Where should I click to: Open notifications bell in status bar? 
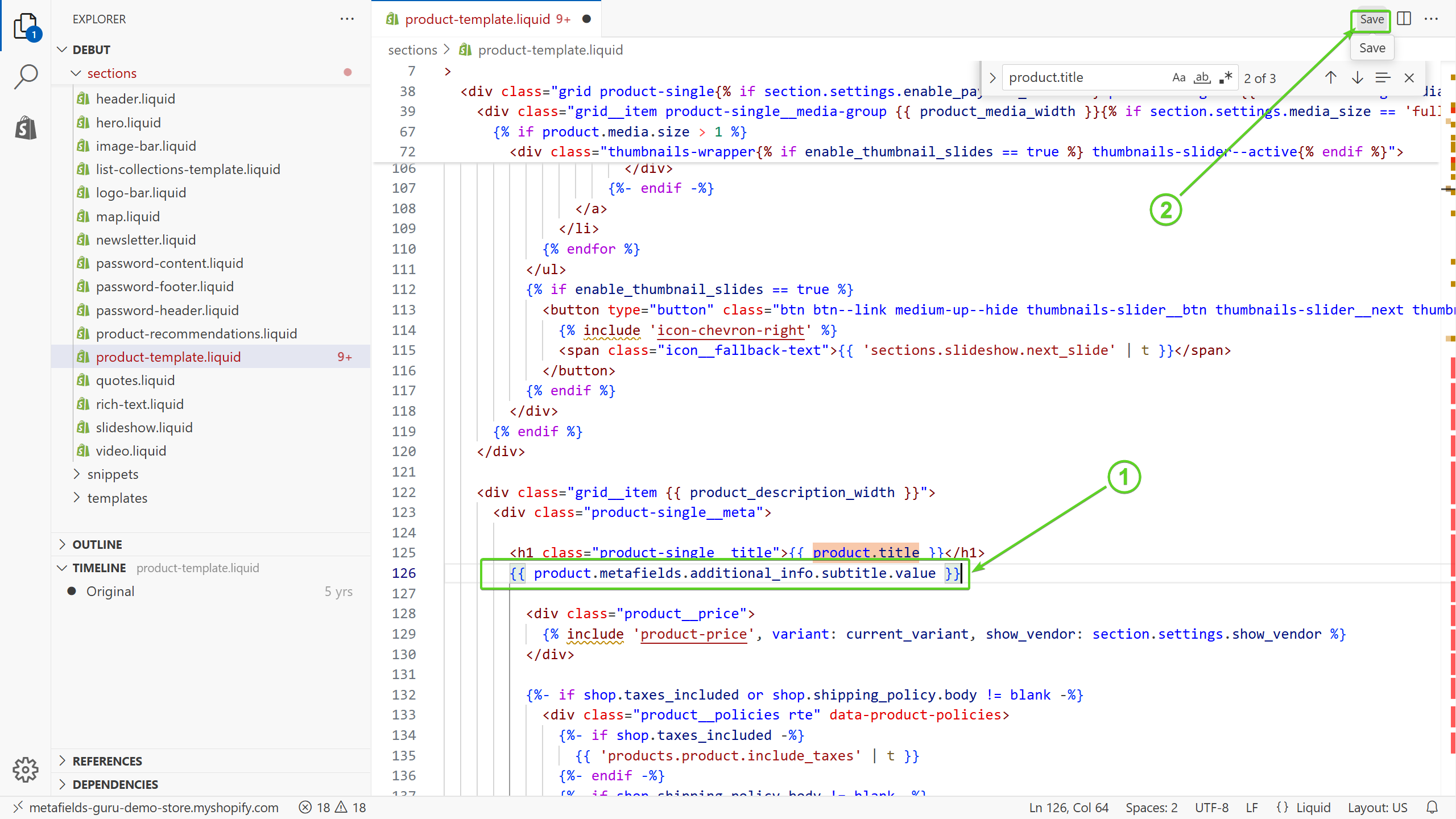[x=1432, y=807]
